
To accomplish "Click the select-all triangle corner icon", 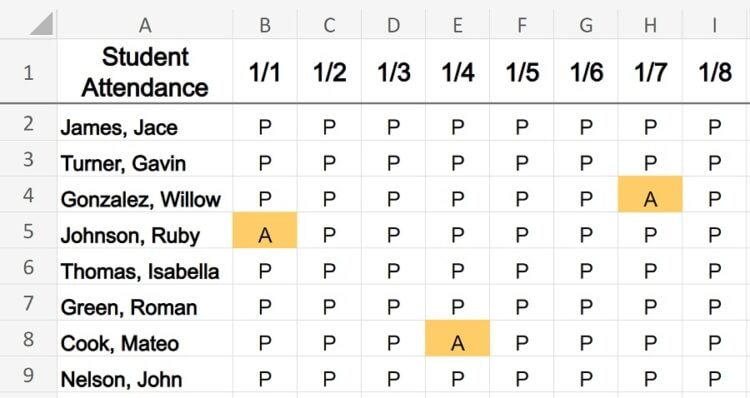I will coord(41,23).
